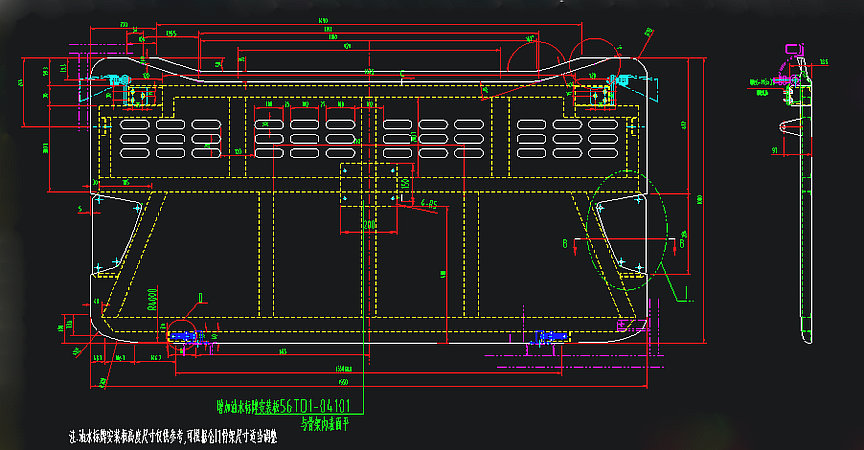Select the 91 dimension on side view
864x450 pixels.
775,151
